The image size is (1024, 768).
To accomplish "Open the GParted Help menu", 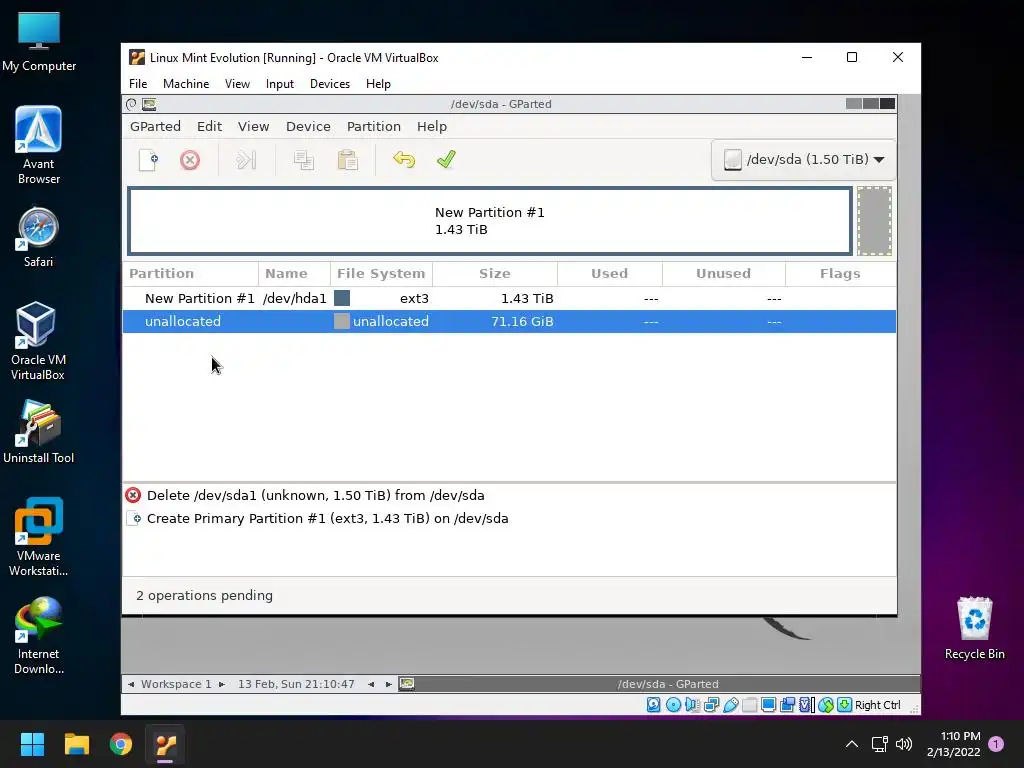I will click(432, 127).
